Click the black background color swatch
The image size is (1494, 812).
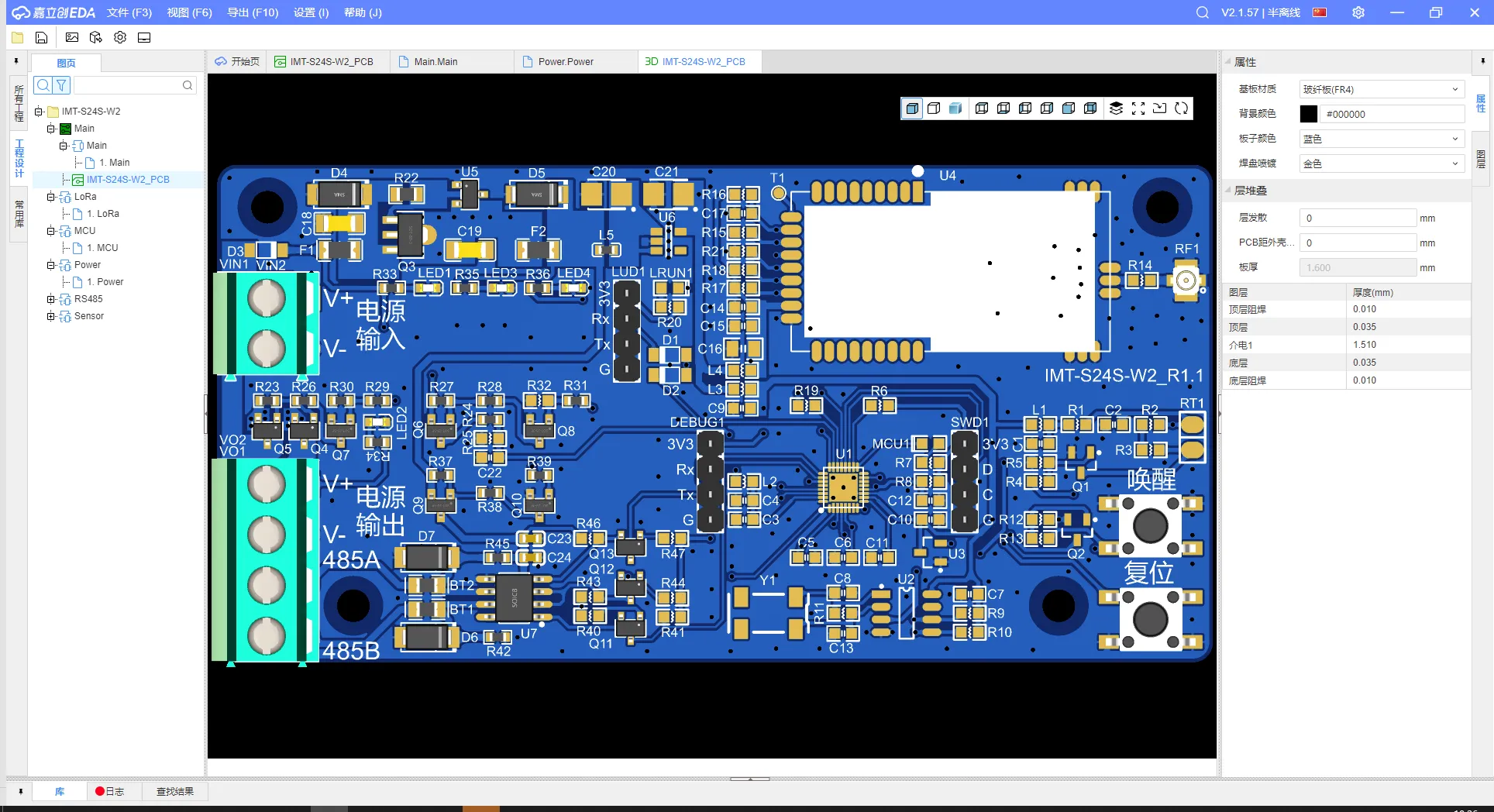(x=1308, y=114)
